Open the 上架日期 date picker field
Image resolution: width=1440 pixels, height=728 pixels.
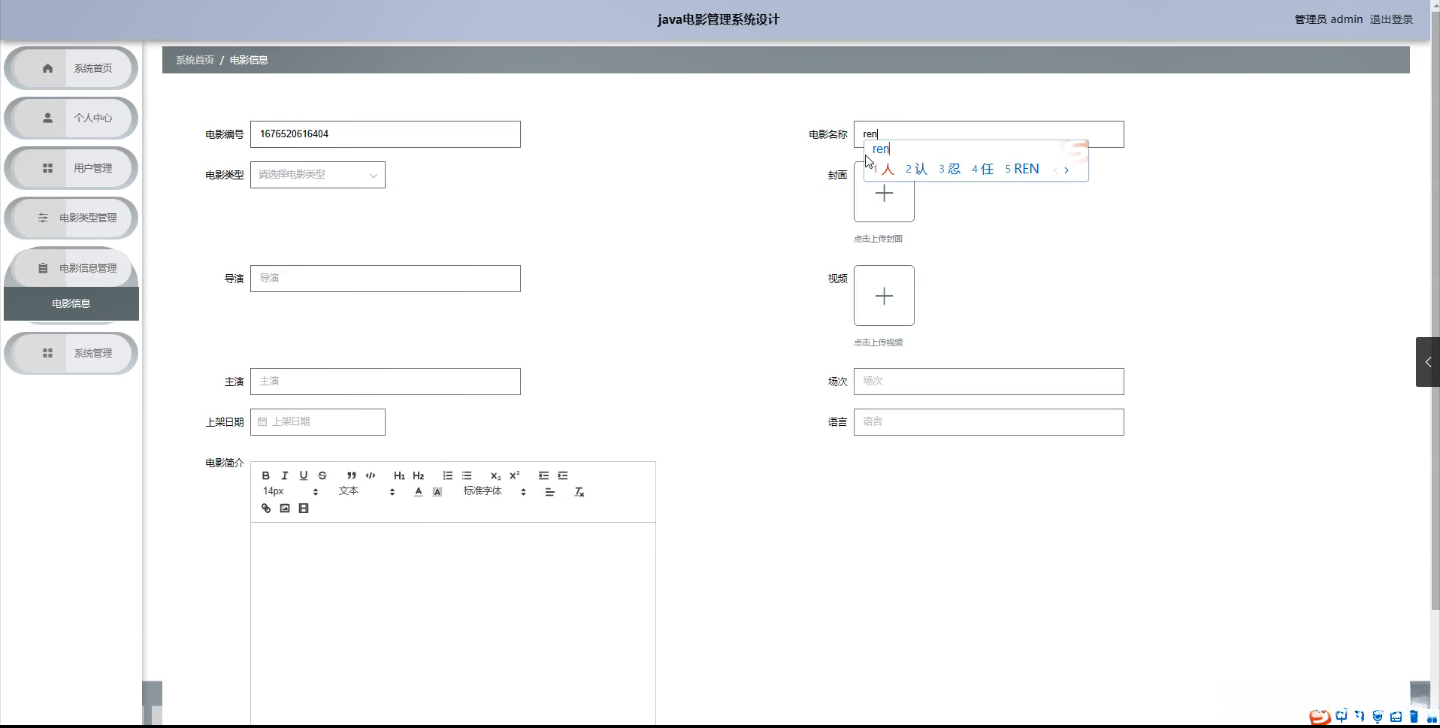coord(318,422)
